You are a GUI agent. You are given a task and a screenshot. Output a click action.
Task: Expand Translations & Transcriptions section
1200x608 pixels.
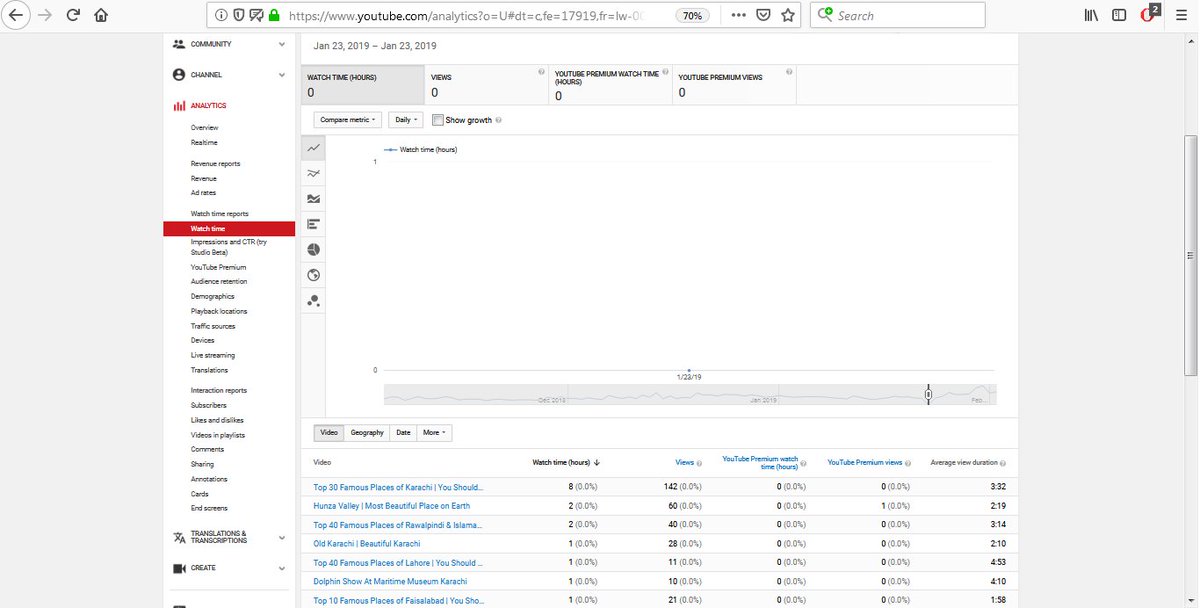(x=230, y=537)
